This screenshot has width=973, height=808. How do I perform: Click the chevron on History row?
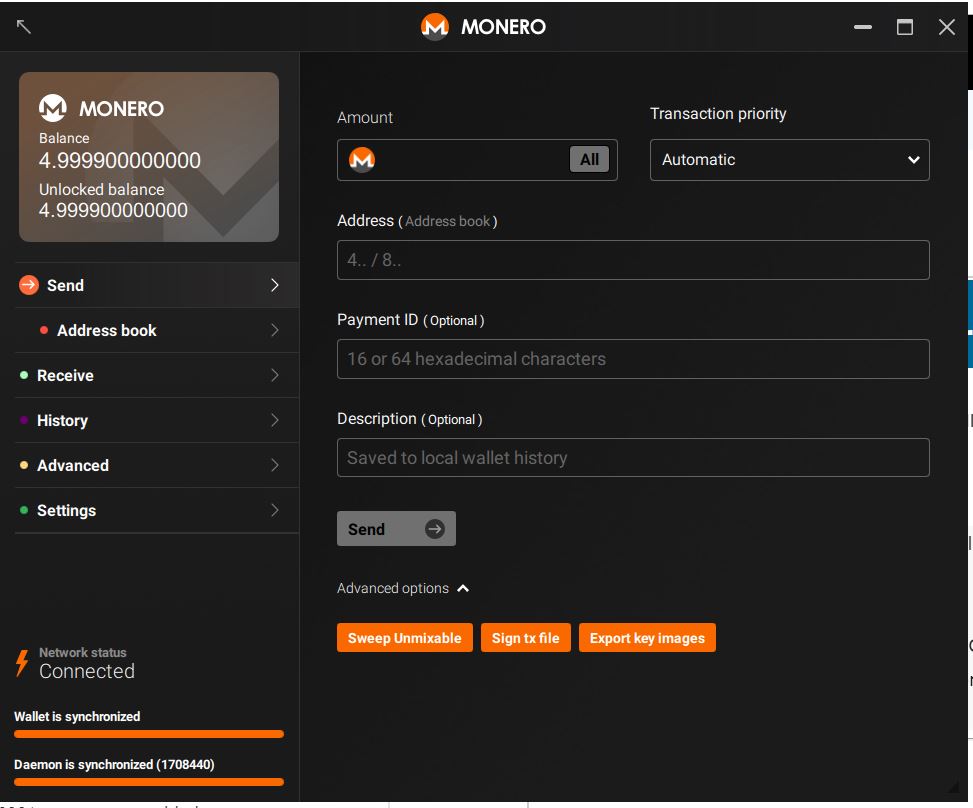tap(275, 420)
